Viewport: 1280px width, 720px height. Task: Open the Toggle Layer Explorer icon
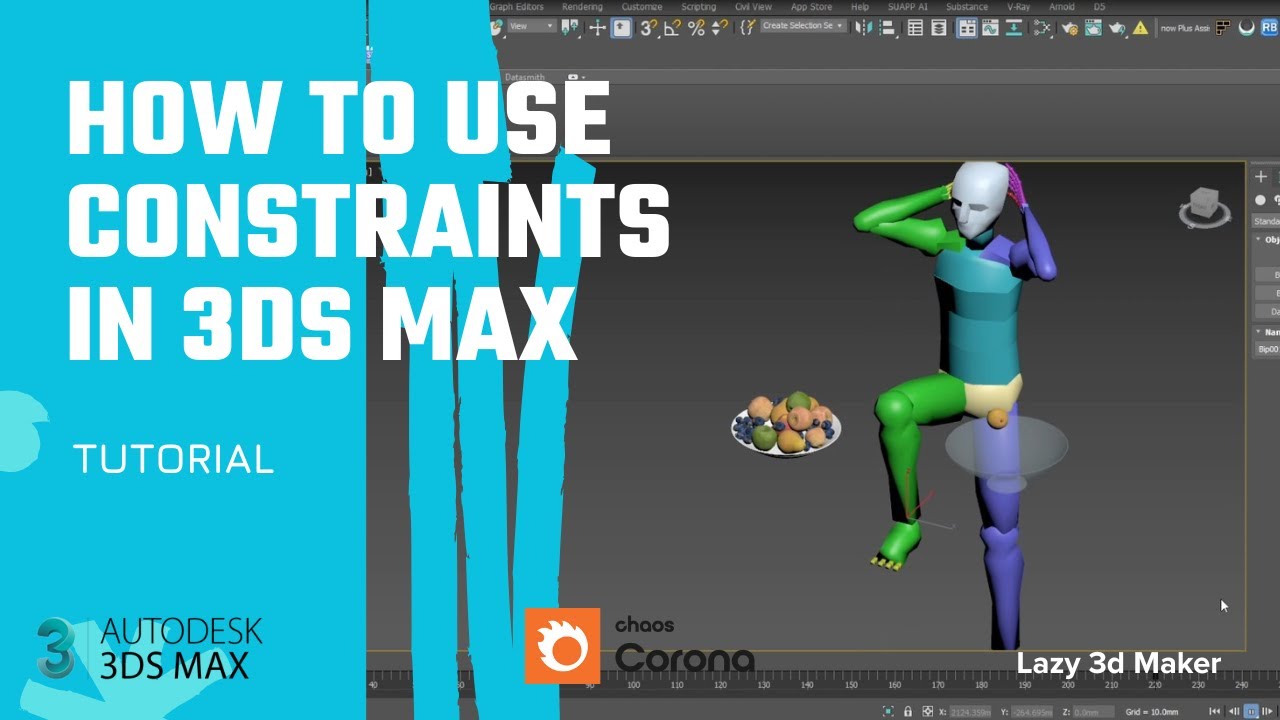(939, 27)
